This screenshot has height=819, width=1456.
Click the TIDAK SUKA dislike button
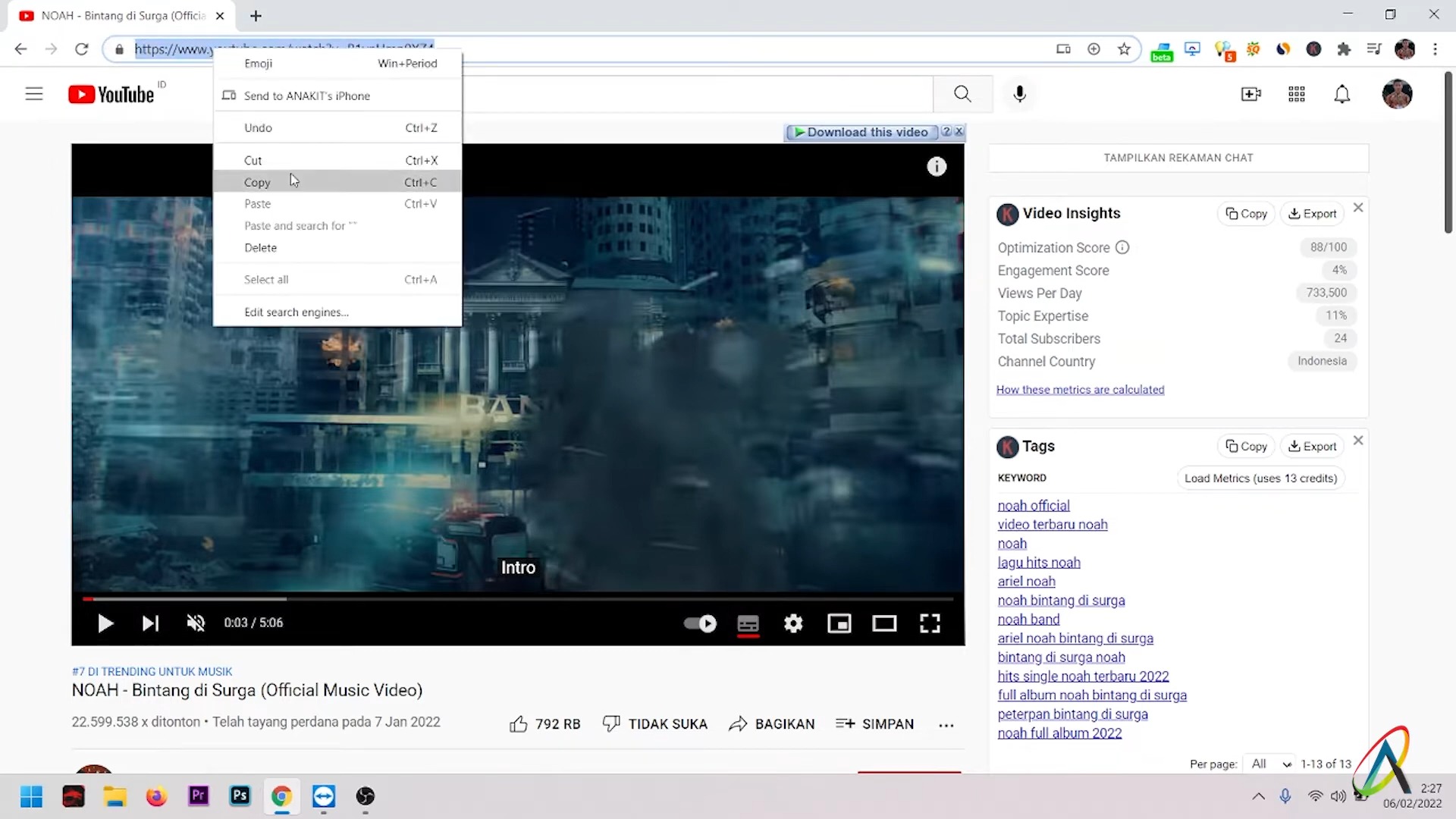point(654,724)
